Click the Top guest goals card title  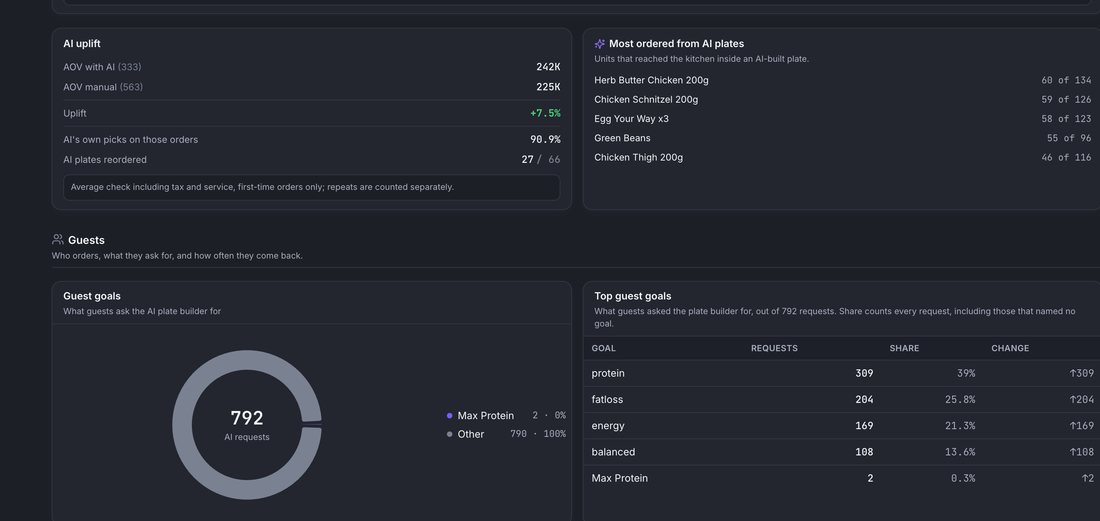633,296
